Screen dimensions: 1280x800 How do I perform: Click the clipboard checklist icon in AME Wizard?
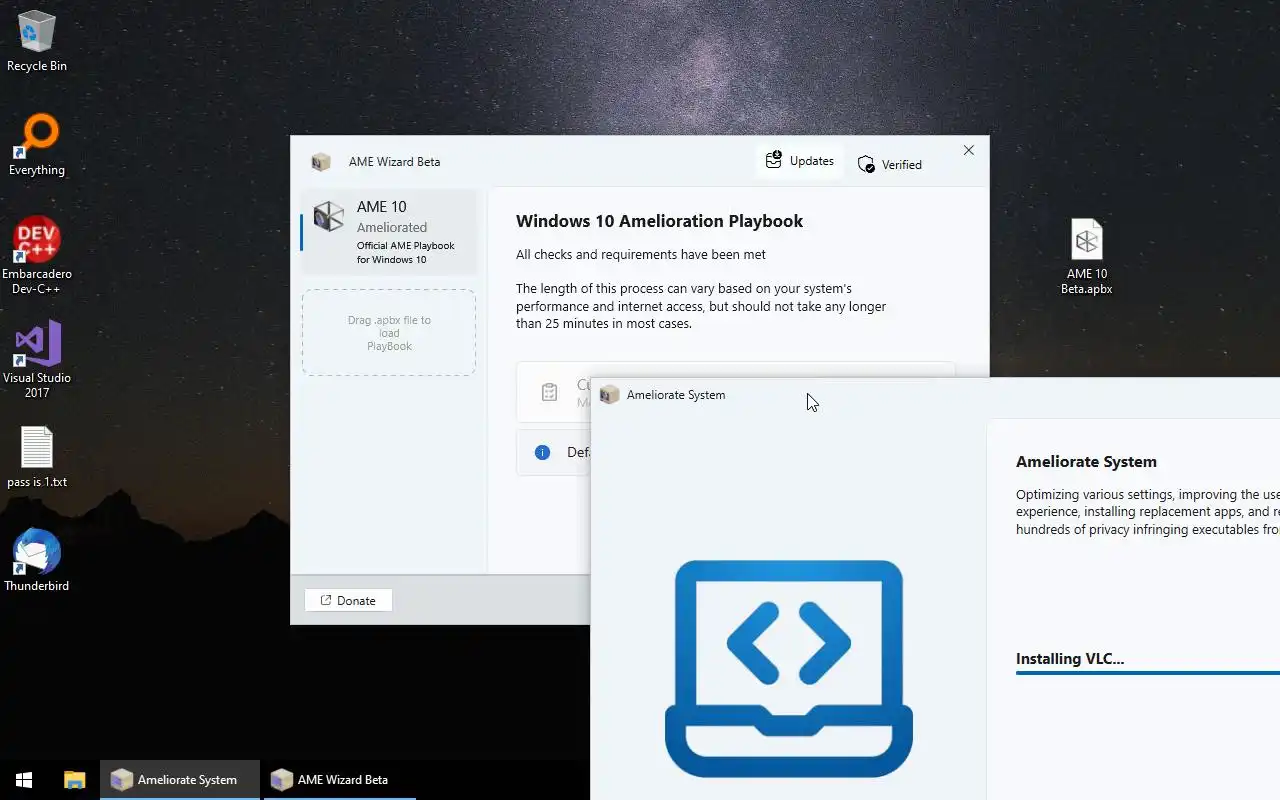[x=549, y=392]
